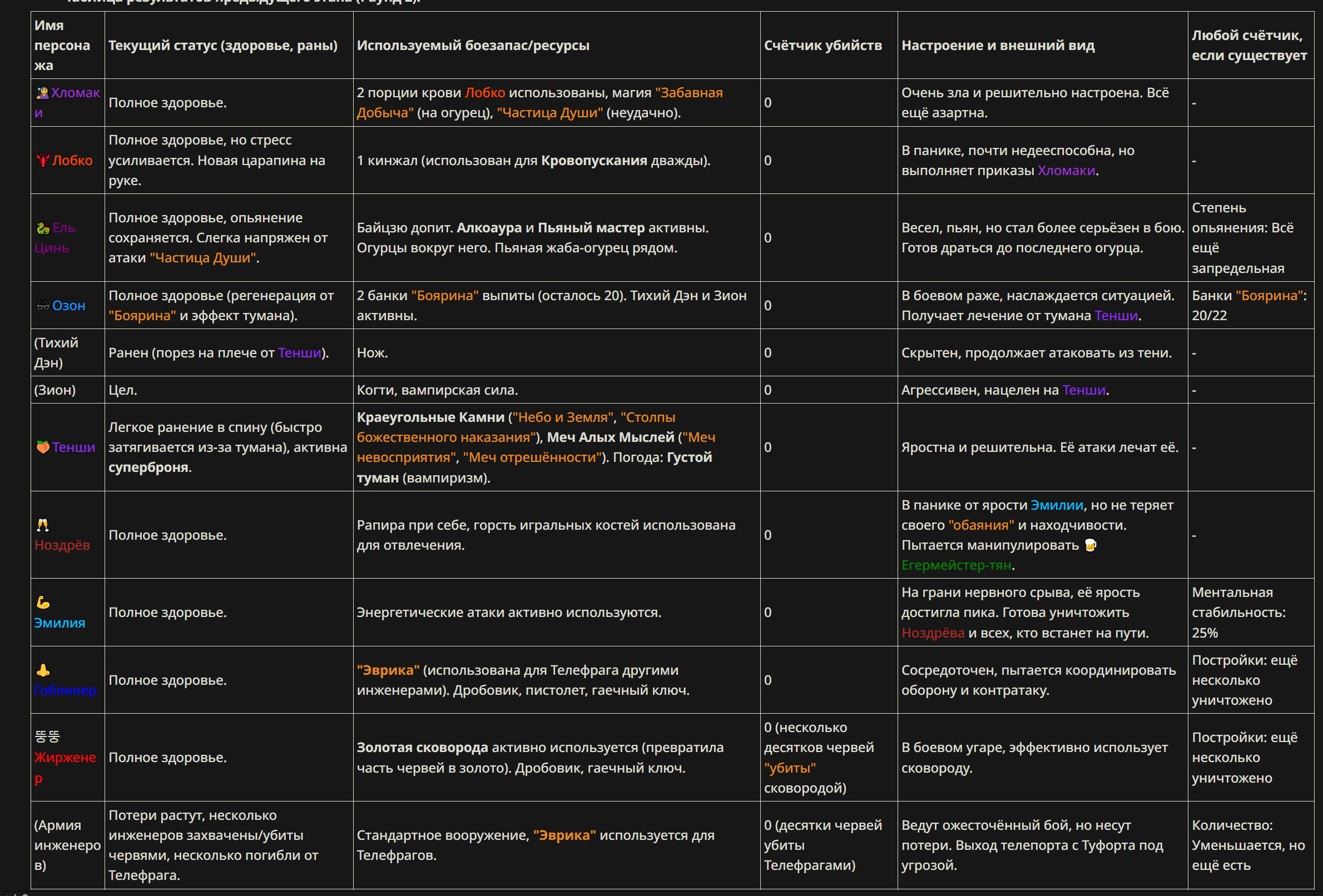The width and height of the screenshot is (1323, 896).
Task: Click the Лобко mention in Хломаки's resources cell
Action: pos(485,93)
